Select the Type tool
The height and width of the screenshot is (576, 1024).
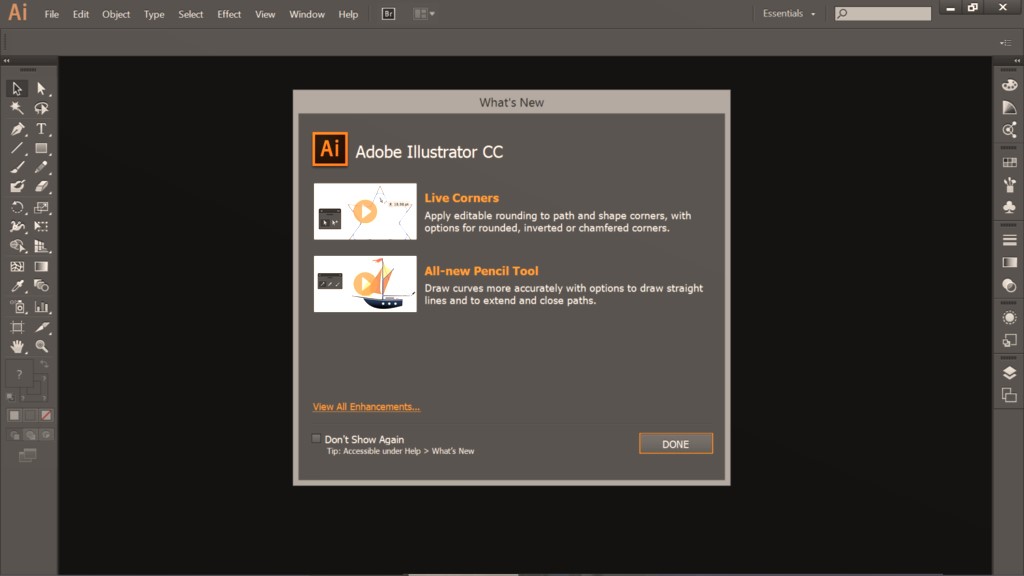(41, 129)
